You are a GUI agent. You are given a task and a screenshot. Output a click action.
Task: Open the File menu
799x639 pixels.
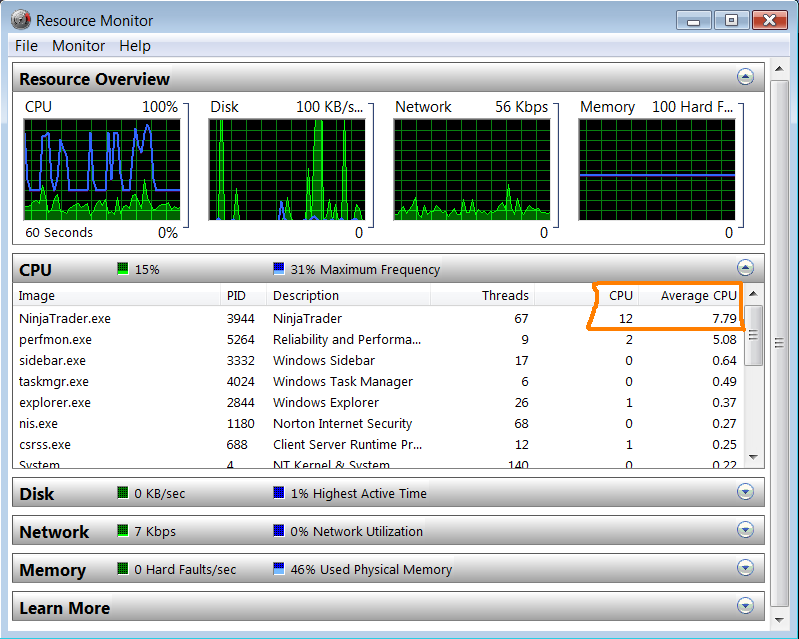(26, 46)
